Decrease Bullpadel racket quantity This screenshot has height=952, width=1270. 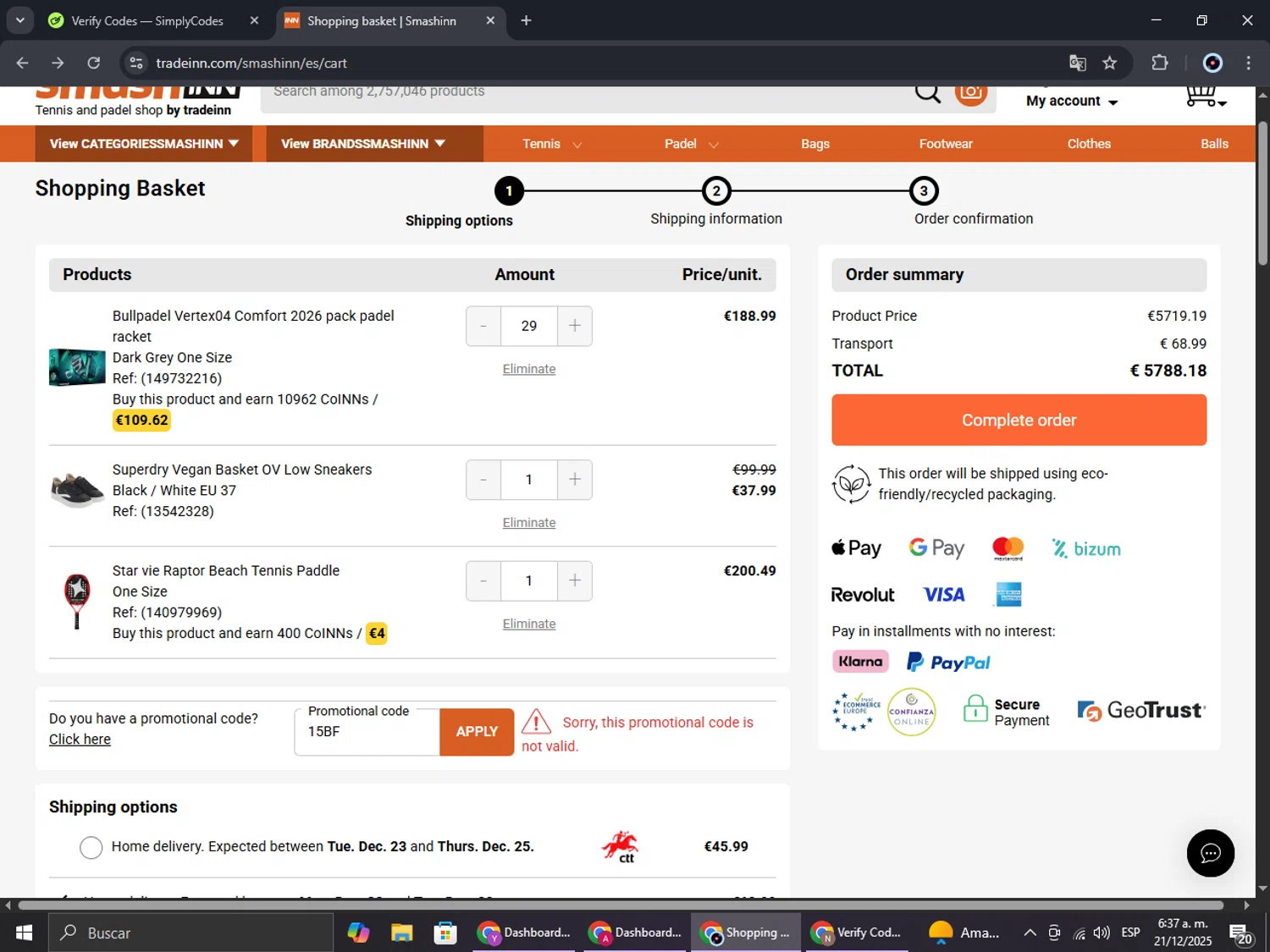click(483, 326)
